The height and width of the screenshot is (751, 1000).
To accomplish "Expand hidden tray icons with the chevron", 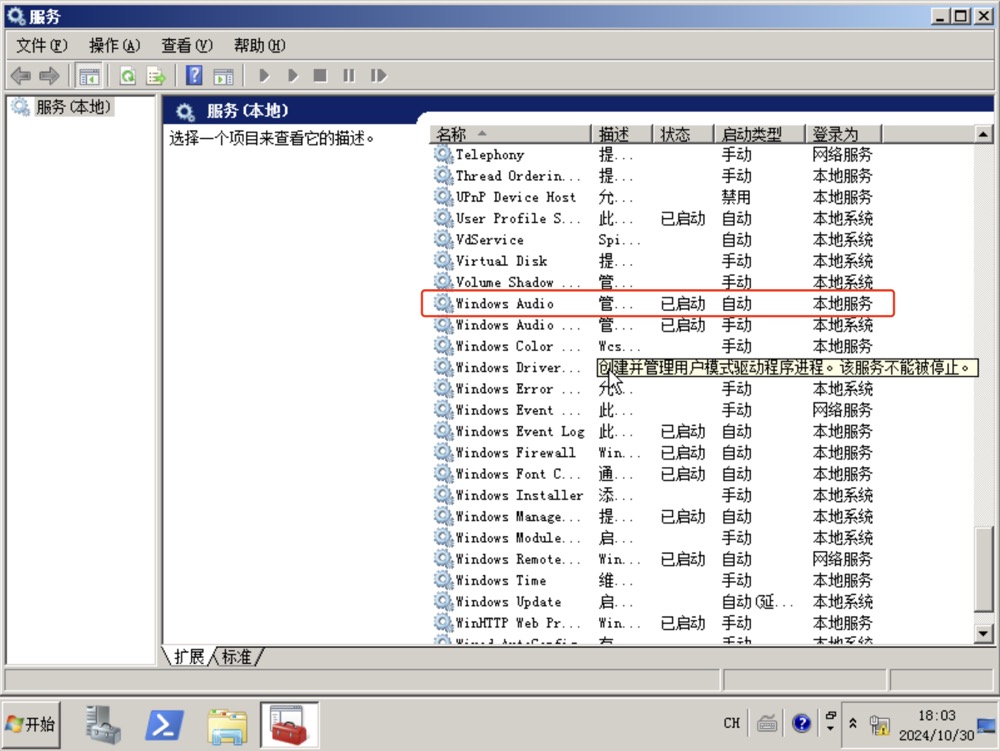I will pyautogui.click(x=853, y=724).
